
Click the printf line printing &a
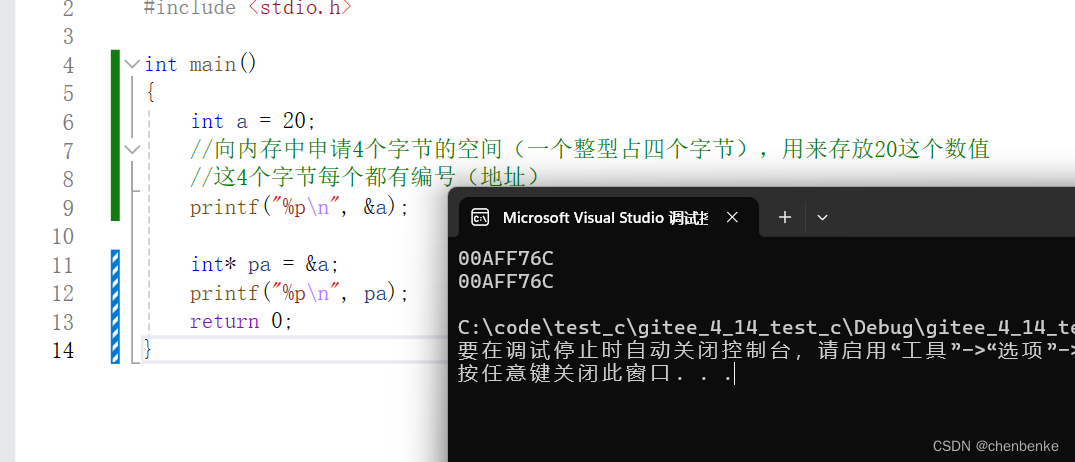(300, 207)
